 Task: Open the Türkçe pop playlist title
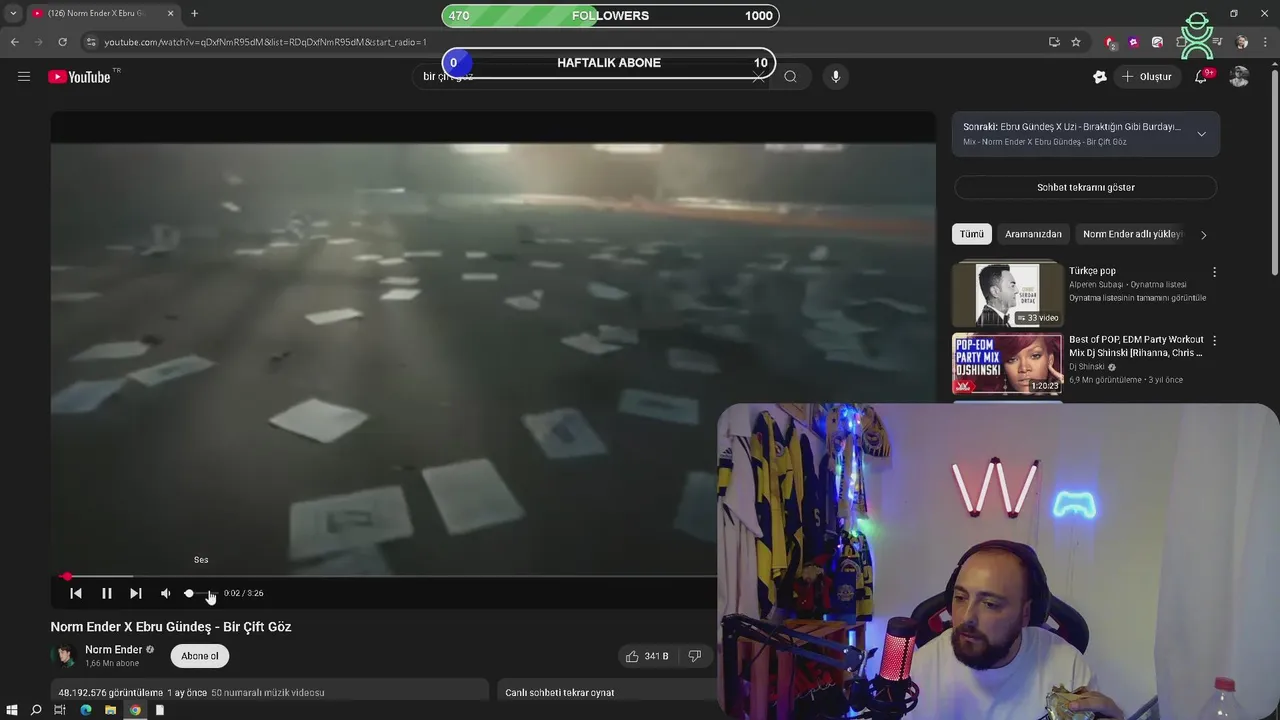tap(1092, 271)
